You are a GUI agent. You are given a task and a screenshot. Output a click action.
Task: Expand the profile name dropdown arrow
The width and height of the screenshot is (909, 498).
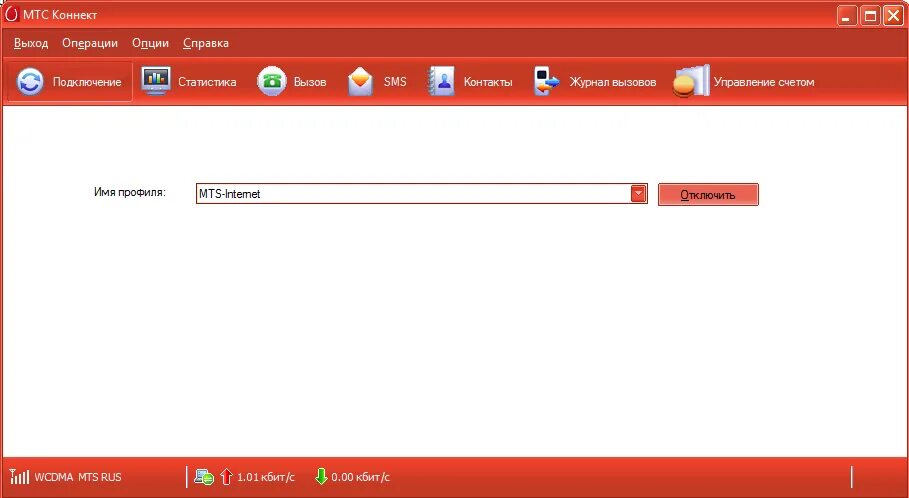click(x=638, y=194)
